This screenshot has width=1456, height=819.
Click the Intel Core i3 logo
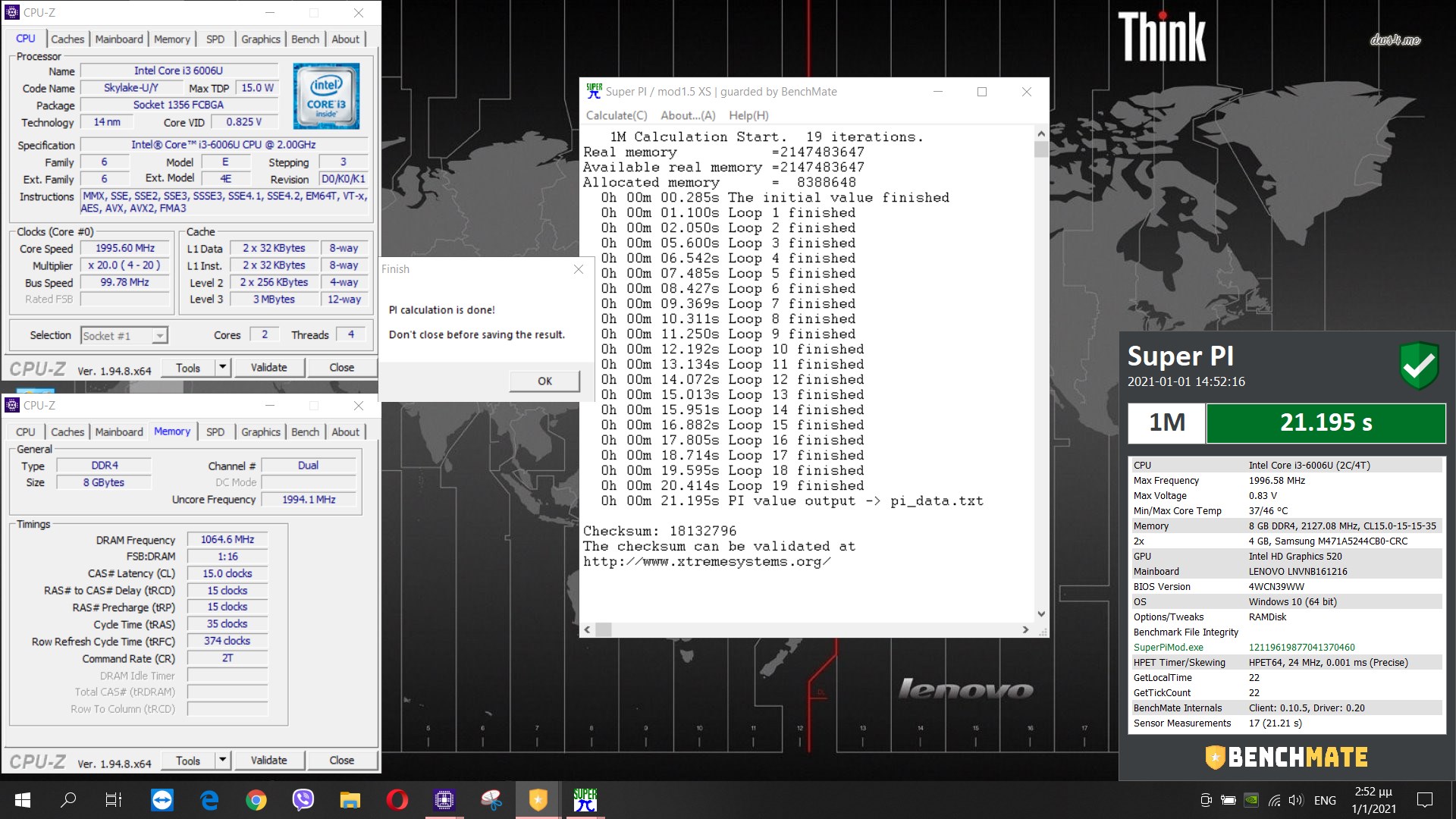coord(326,96)
